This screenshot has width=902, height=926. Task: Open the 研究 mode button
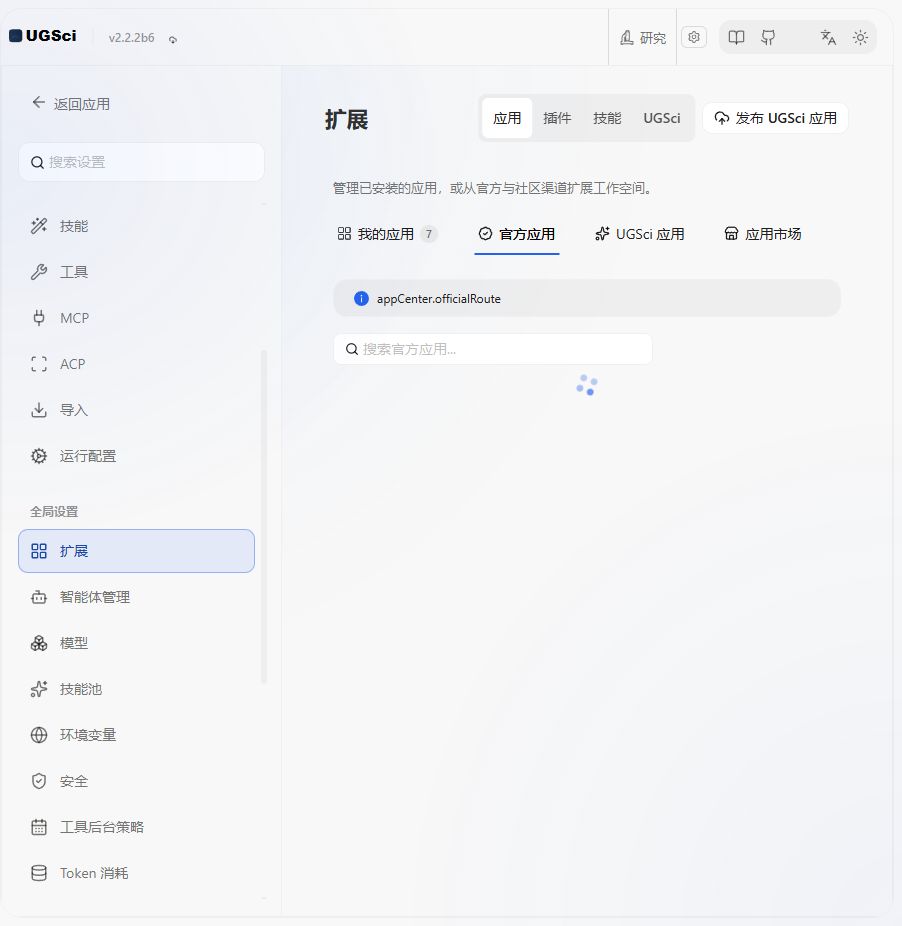pos(643,38)
